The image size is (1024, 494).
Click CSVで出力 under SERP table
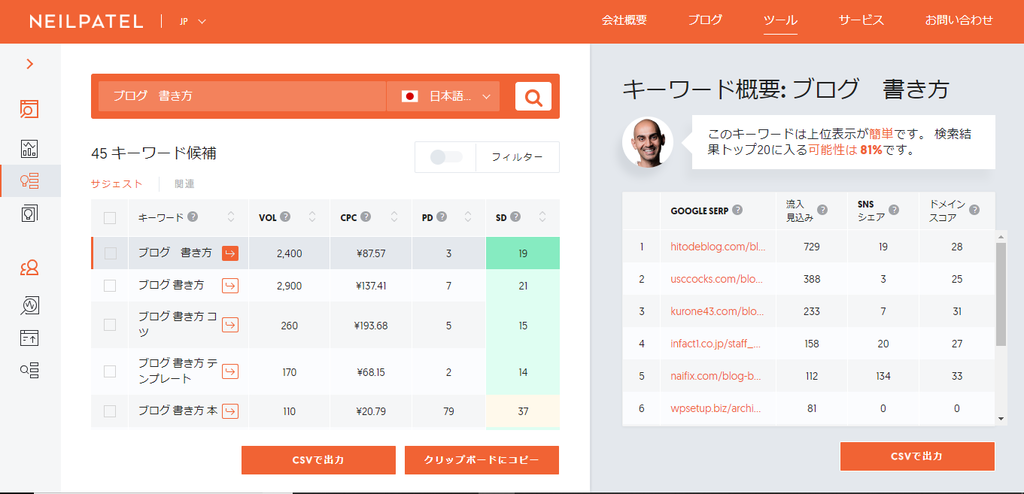[917, 456]
